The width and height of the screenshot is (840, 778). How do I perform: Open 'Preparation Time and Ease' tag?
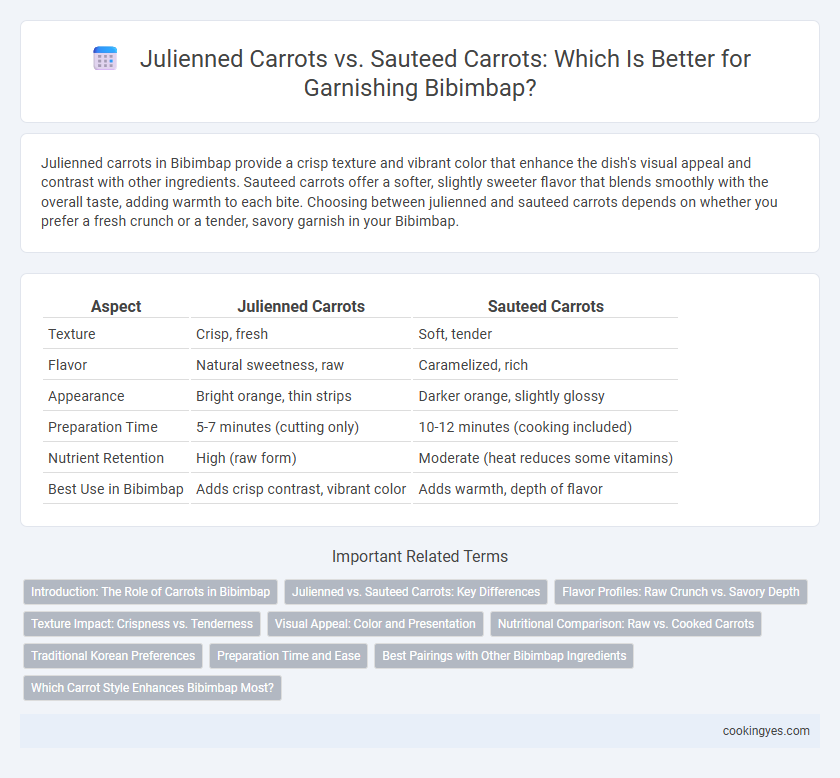(288, 656)
